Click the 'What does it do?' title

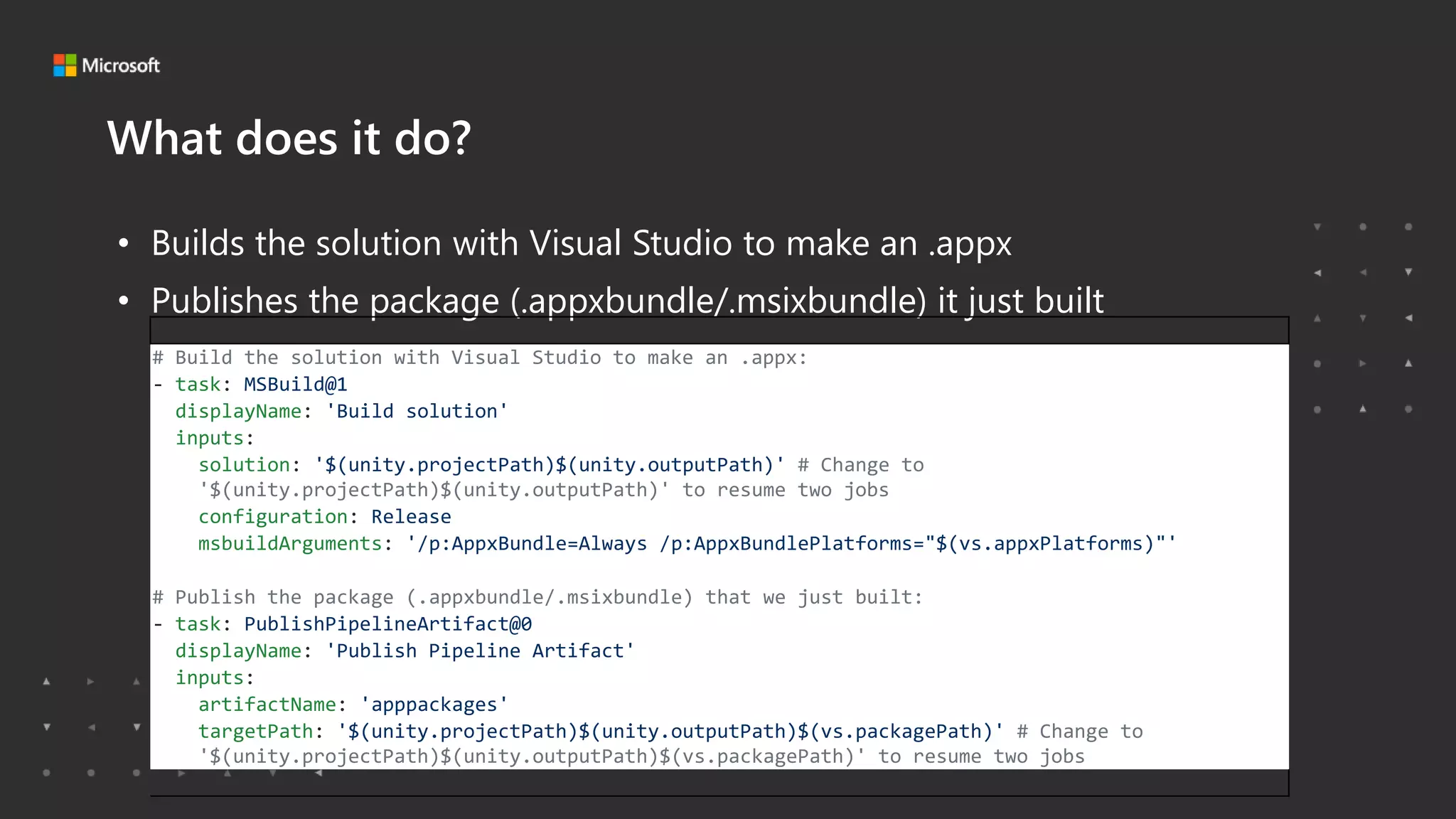[289, 138]
